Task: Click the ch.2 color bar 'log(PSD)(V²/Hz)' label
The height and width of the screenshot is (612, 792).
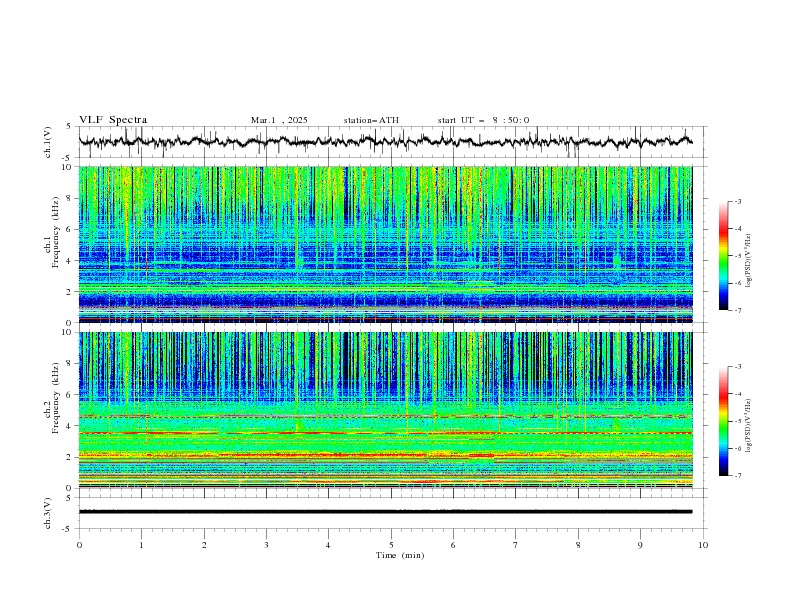Action: click(x=748, y=426)
